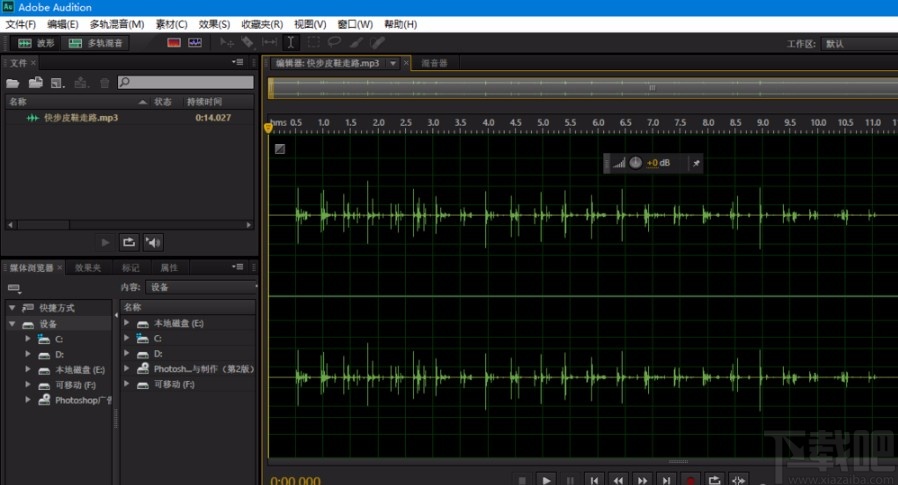
Task: Switch to 多轨混音 view
Action: click(95, 43)
